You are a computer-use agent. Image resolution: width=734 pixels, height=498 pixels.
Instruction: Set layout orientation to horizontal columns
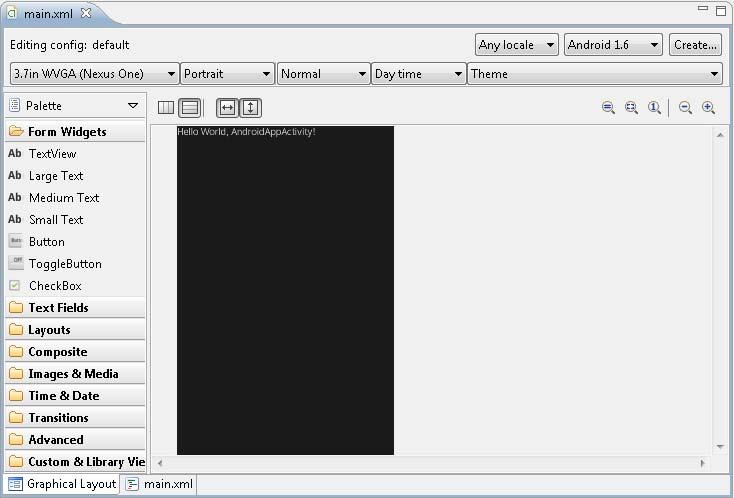(x=166, y=108)
